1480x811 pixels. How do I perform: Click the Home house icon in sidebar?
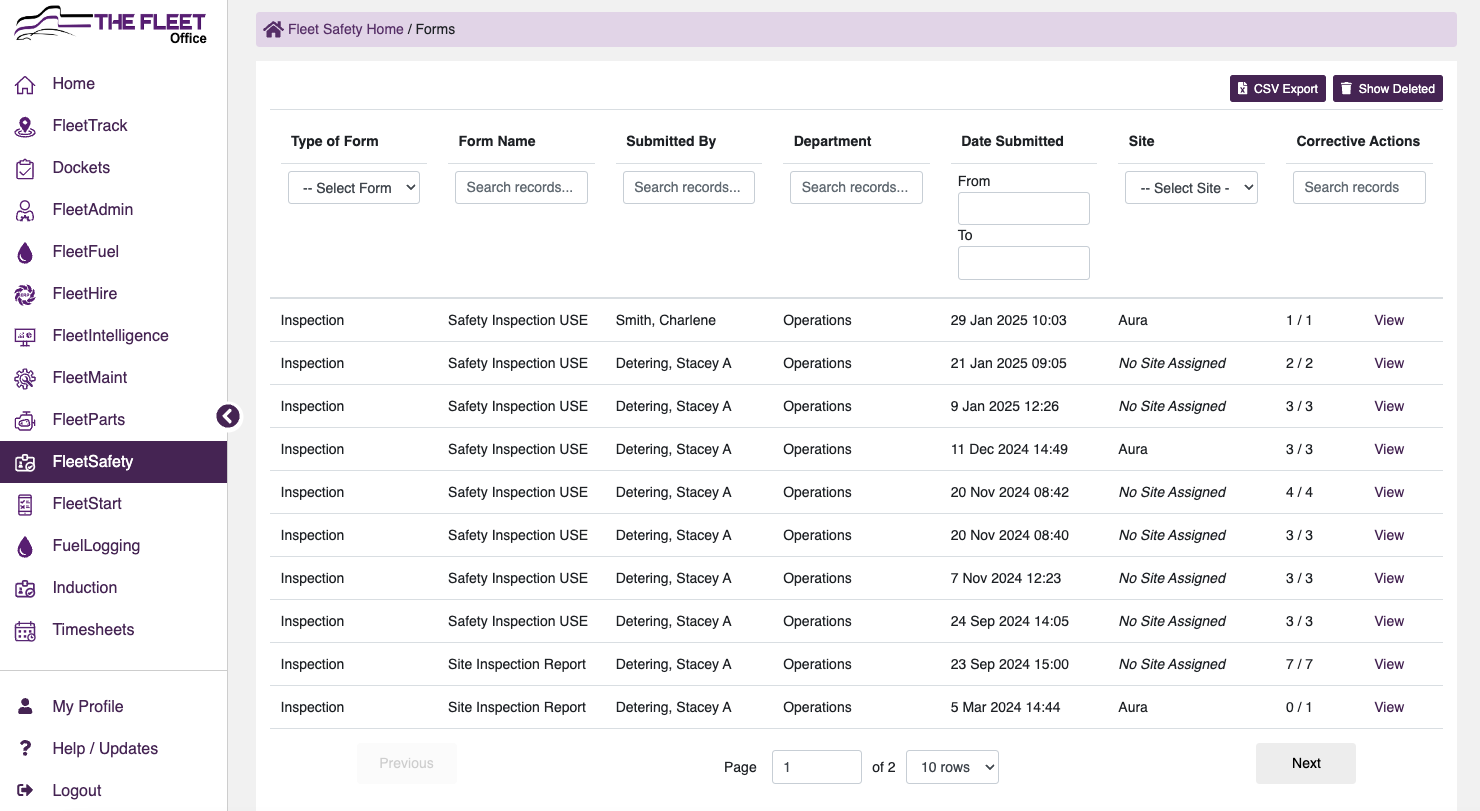[x=26, y=84]
